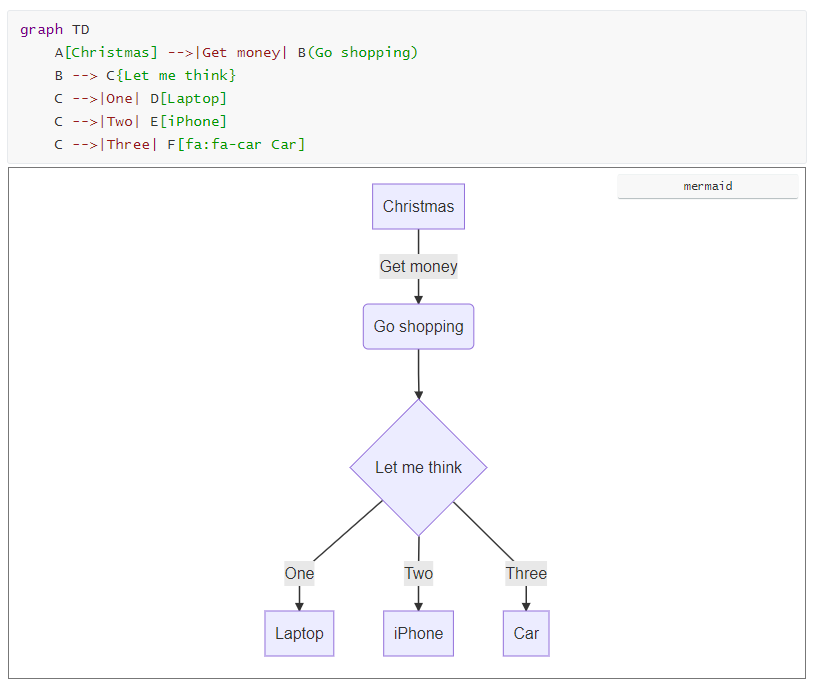
Task: Select the Let me think diamond node
Action: coord(418,467)
